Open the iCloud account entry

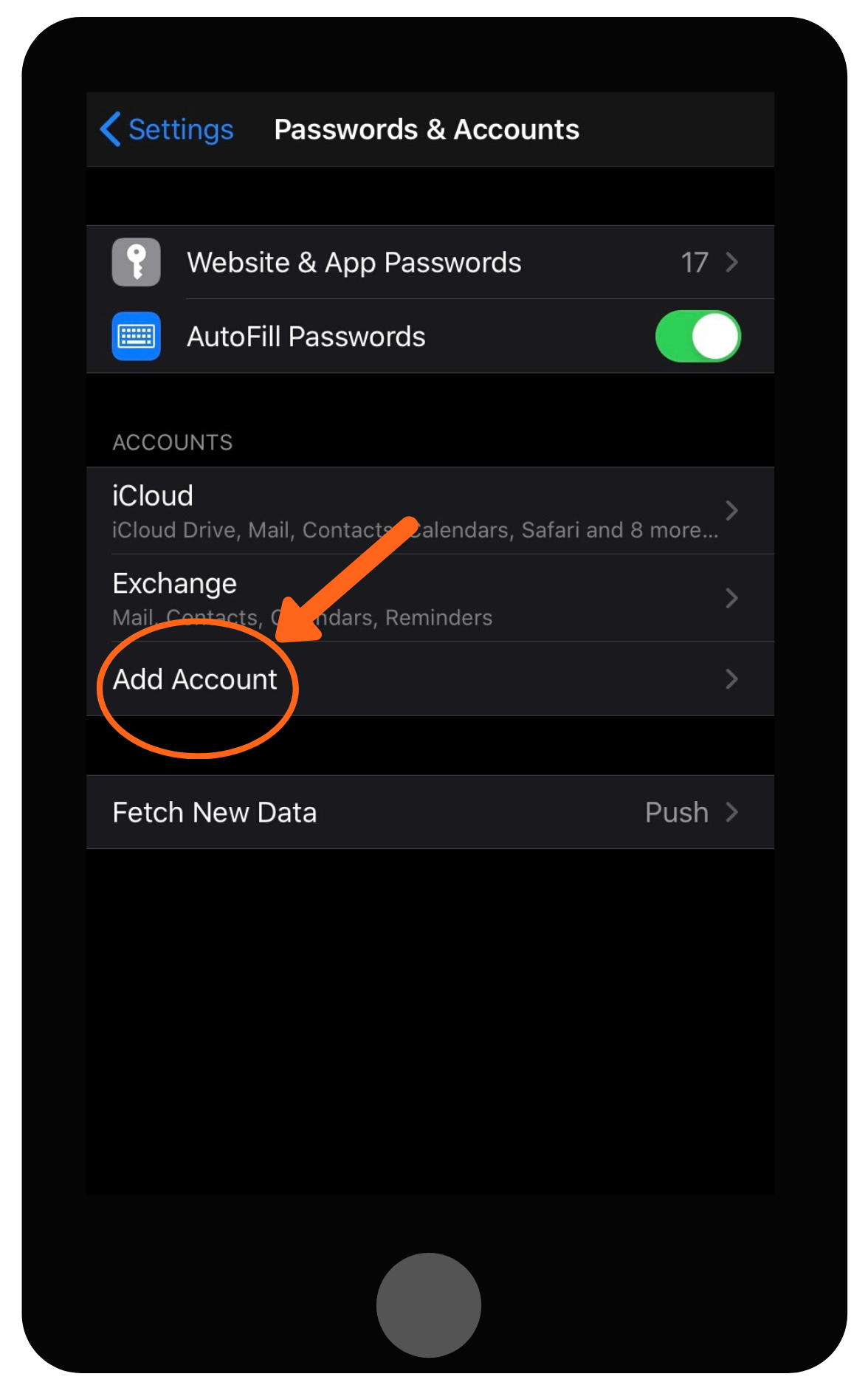click(430, 510)
